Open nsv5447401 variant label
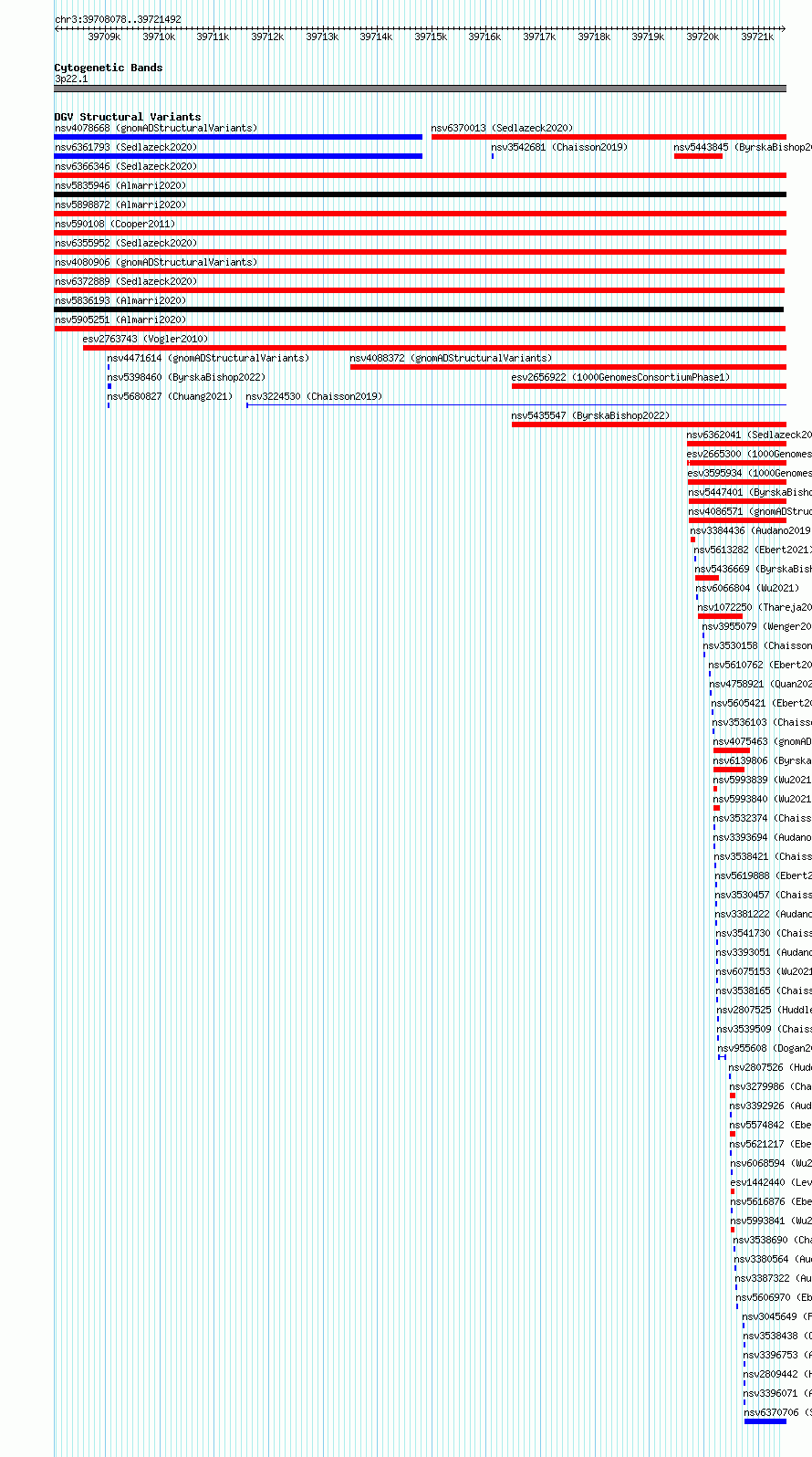The width and height of the screenshot is (812, 1457). click(x=750, y=492)
